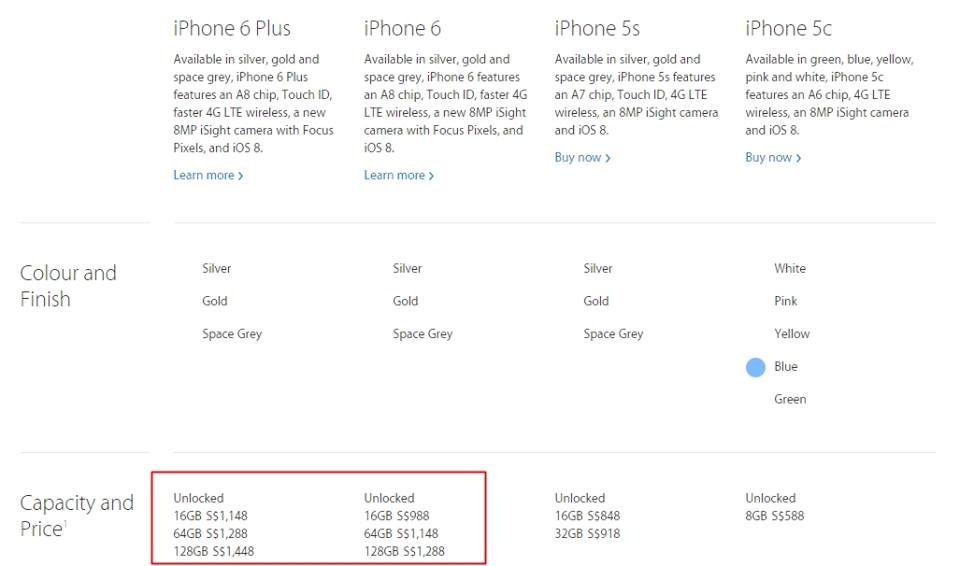
Task: Choose Green colour for iPhone 5c
Action: click(790, 399)
